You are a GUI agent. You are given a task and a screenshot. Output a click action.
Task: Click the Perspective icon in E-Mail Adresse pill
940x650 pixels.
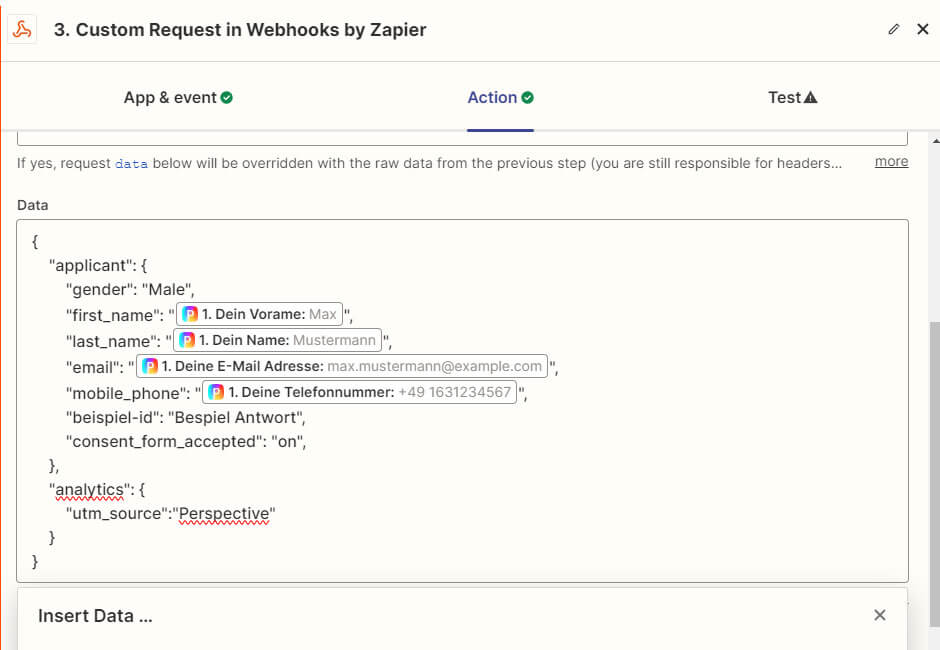coord(150,367)
